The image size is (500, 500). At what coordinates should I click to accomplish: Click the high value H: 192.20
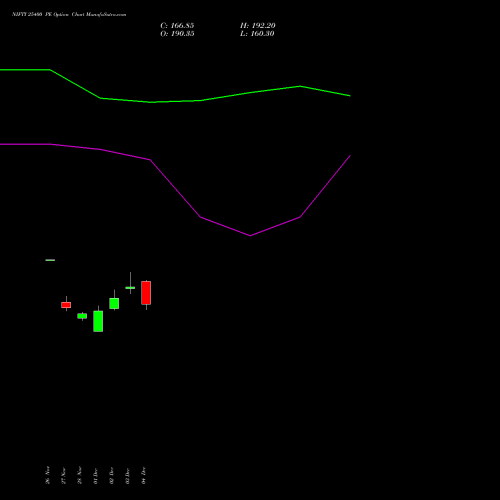258,26
